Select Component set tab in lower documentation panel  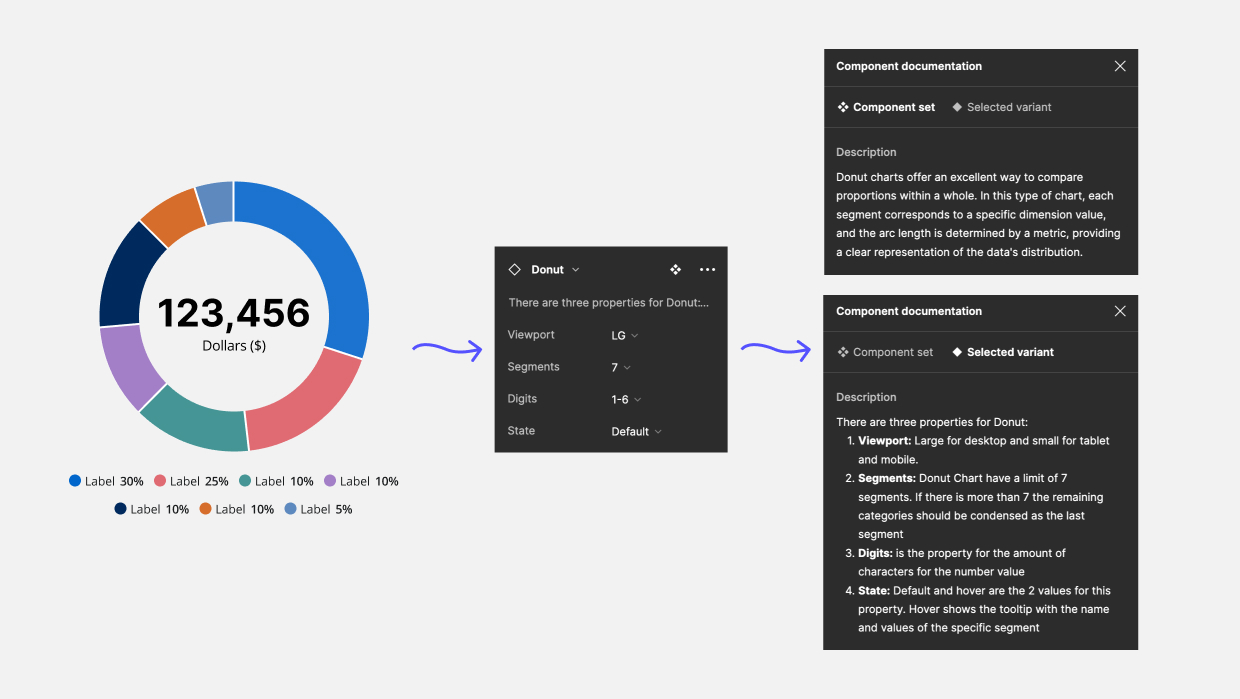[x=885, y=352]
